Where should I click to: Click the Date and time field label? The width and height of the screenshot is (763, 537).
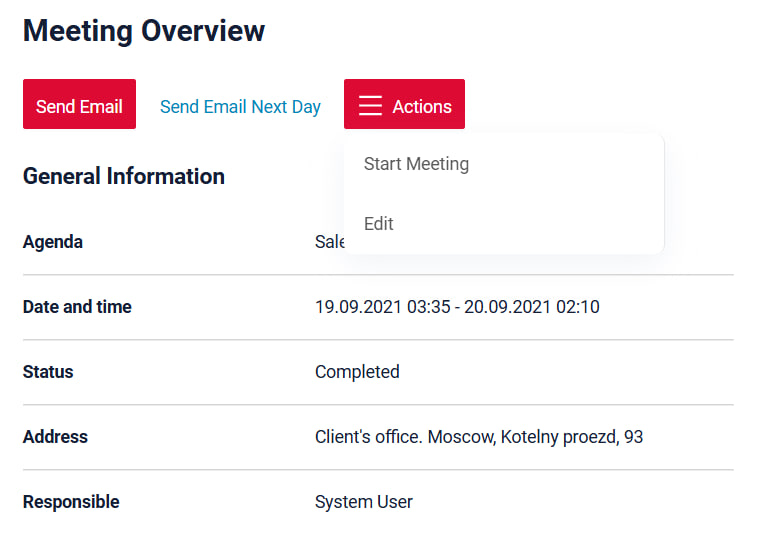77,307
